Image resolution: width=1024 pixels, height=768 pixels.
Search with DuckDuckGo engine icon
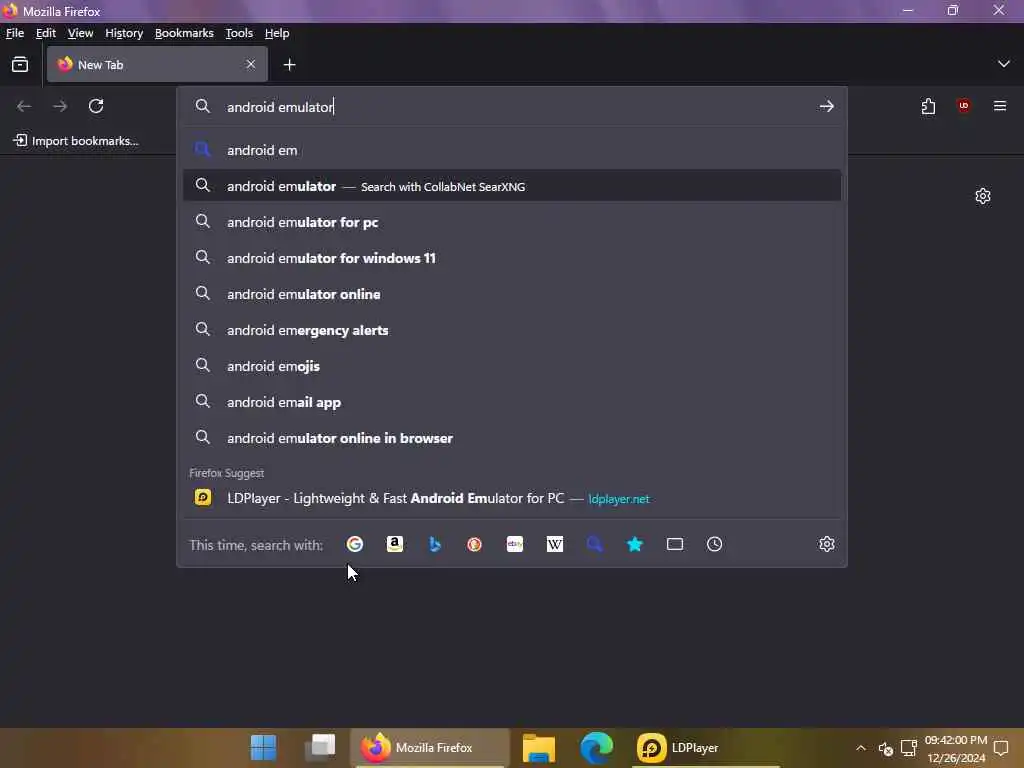point(475,544)
